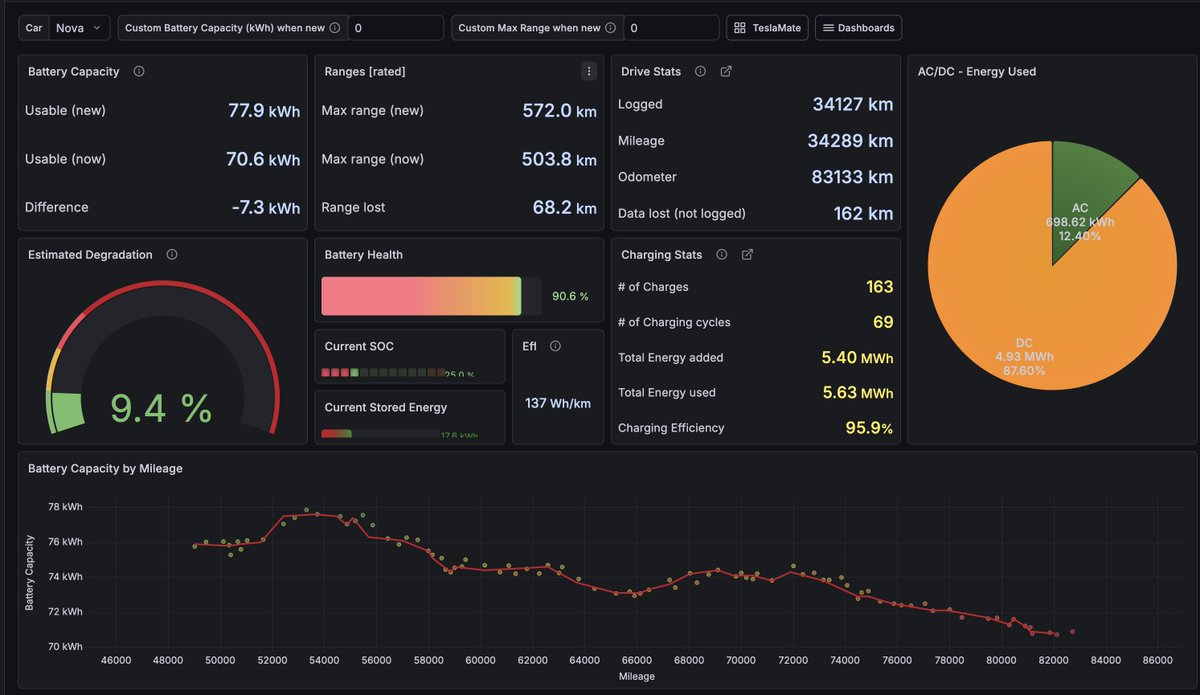
Task: Click the Battery Capacity by Mileage panel title
Action: 105,468
